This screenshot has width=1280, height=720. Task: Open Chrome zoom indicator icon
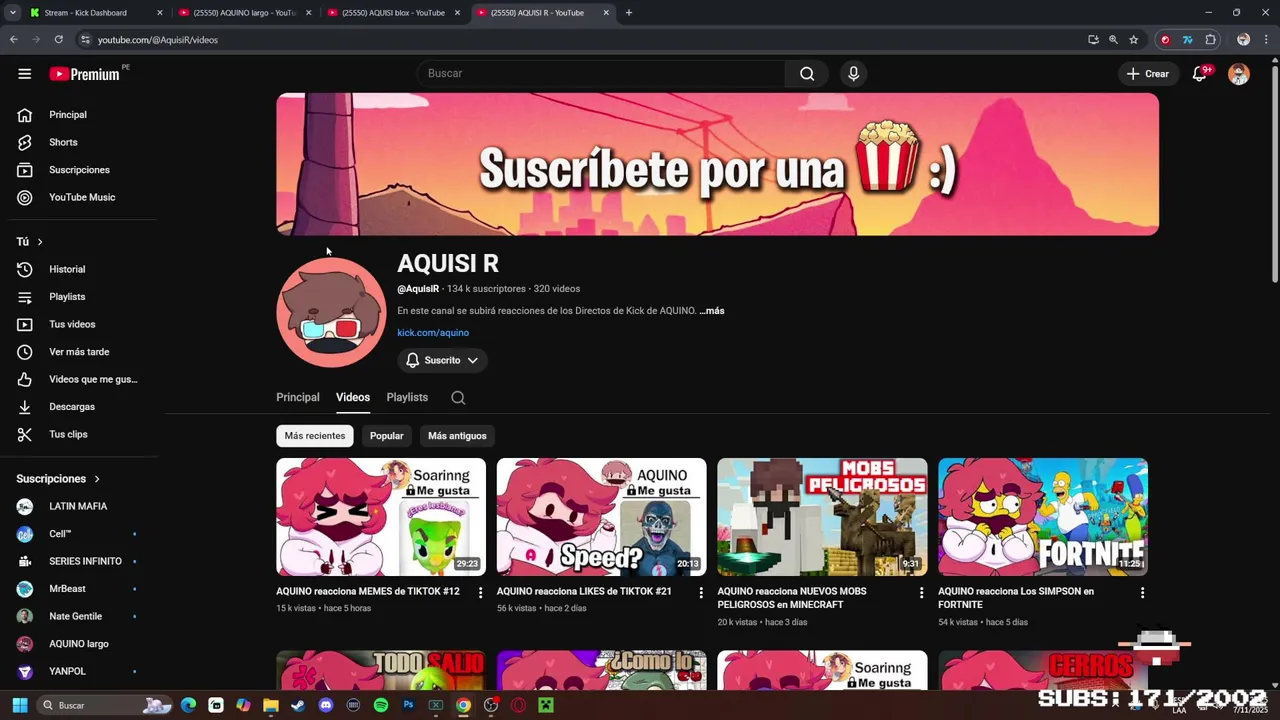(1113, 40)
